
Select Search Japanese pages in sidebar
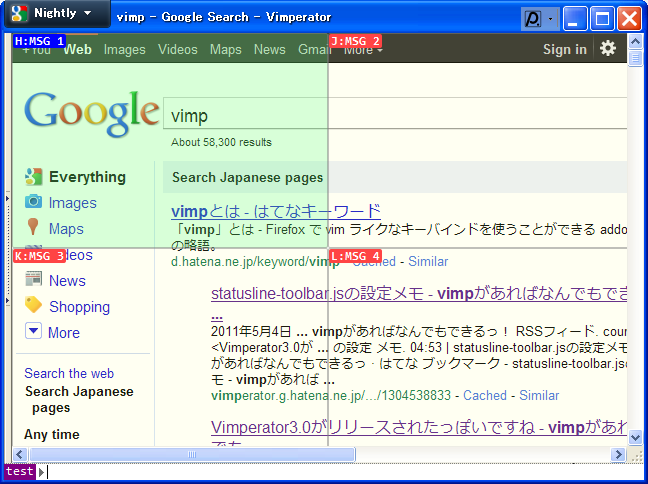point(79,399)
